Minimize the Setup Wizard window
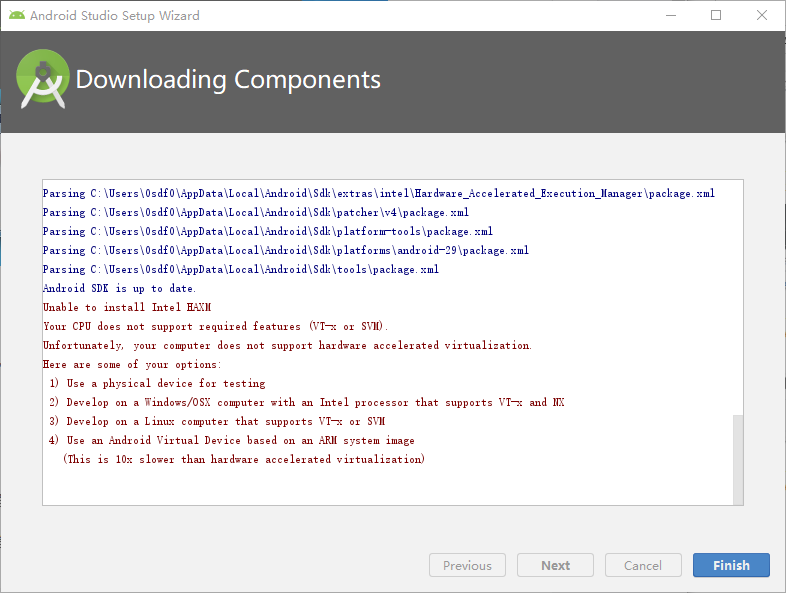Viewport: 786px width, 593px height. [669, 15]
